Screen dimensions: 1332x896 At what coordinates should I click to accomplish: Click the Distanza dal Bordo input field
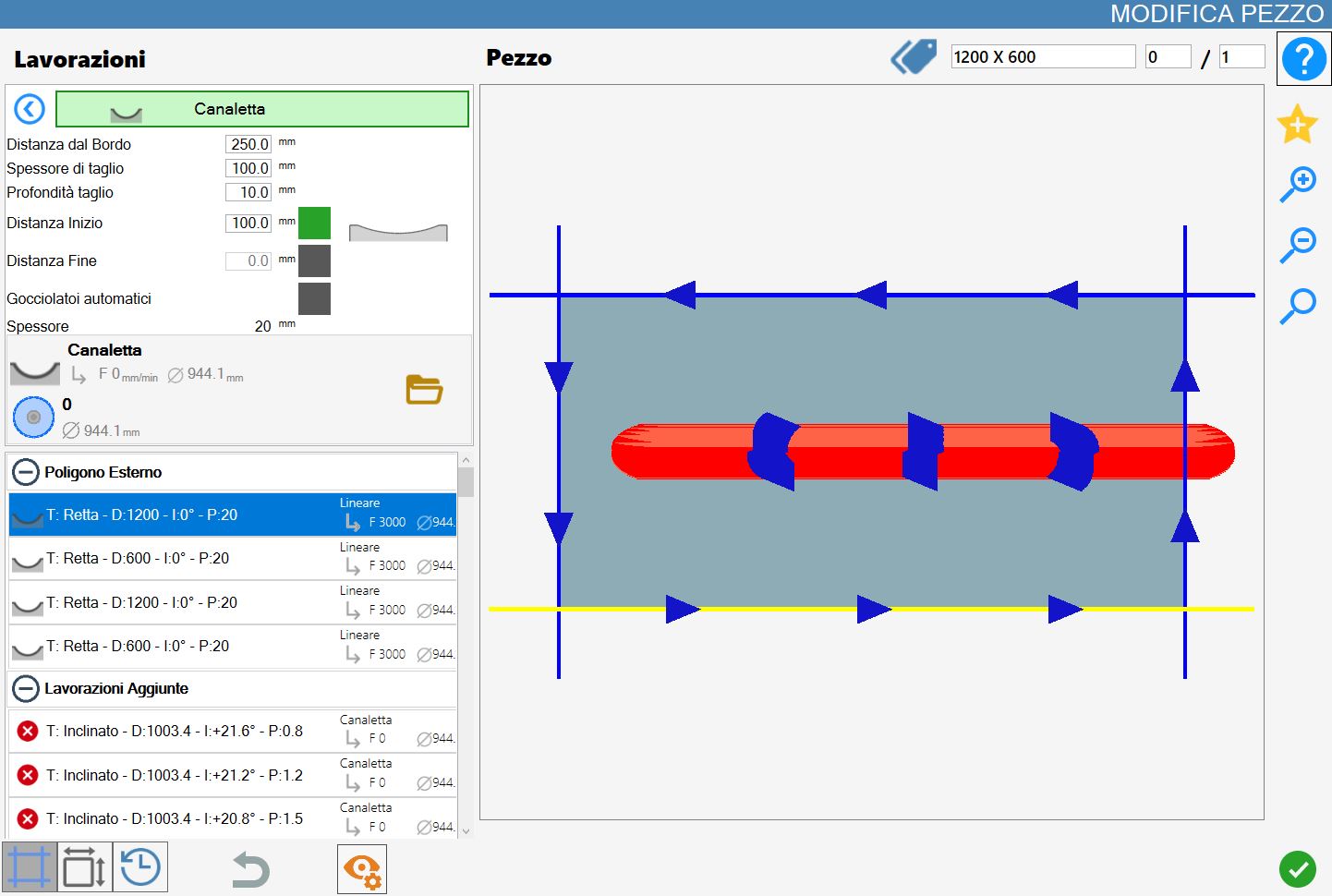coord(248,144)
